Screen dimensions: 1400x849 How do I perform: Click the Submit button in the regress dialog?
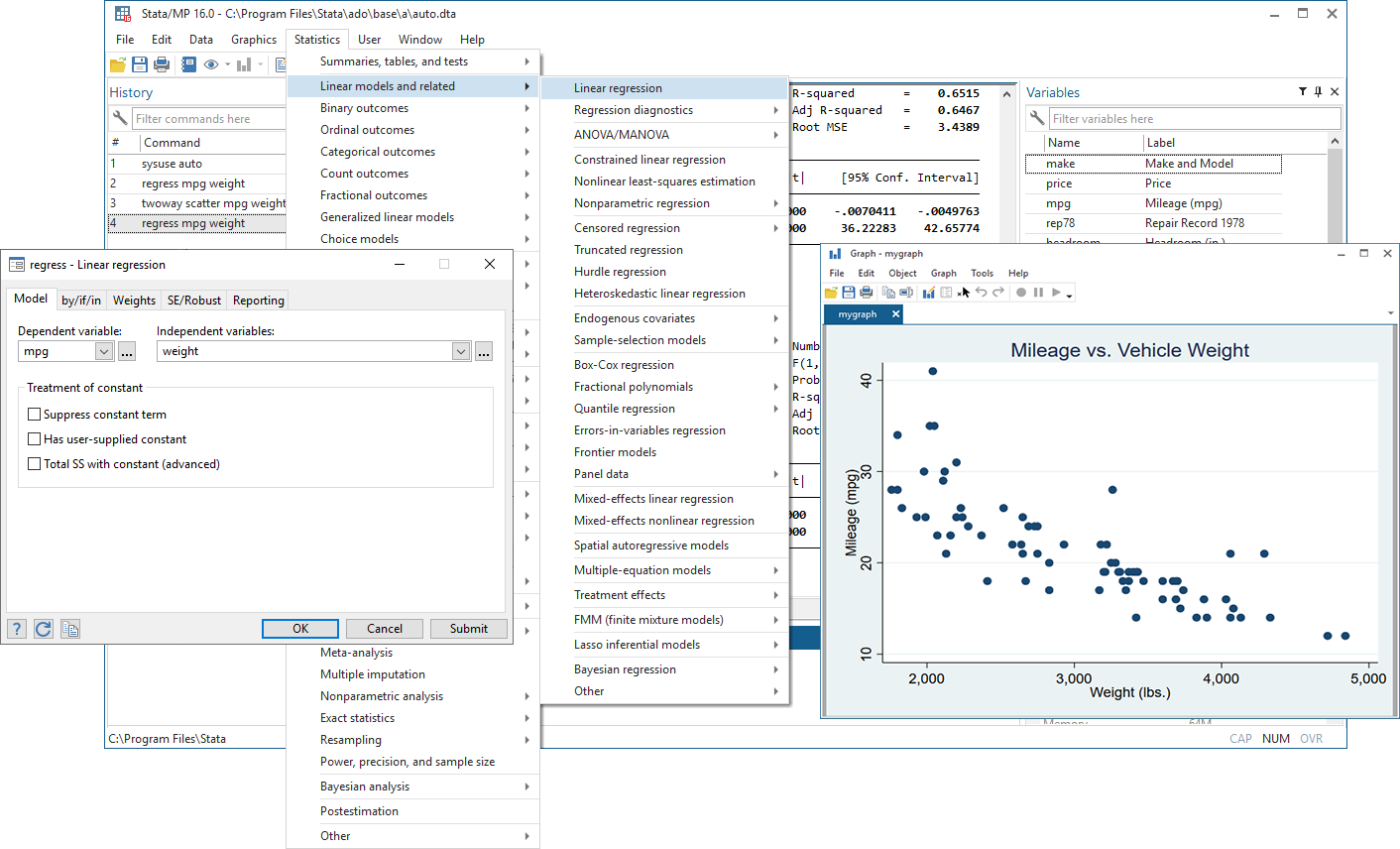point(468,628)
